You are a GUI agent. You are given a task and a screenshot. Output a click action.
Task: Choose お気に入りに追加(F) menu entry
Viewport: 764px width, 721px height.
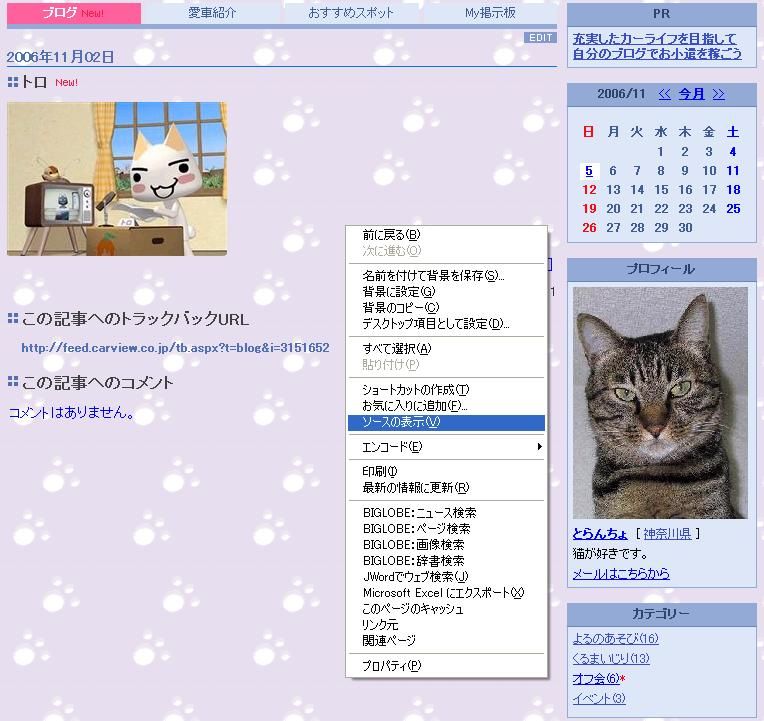[x=446, y=406]
